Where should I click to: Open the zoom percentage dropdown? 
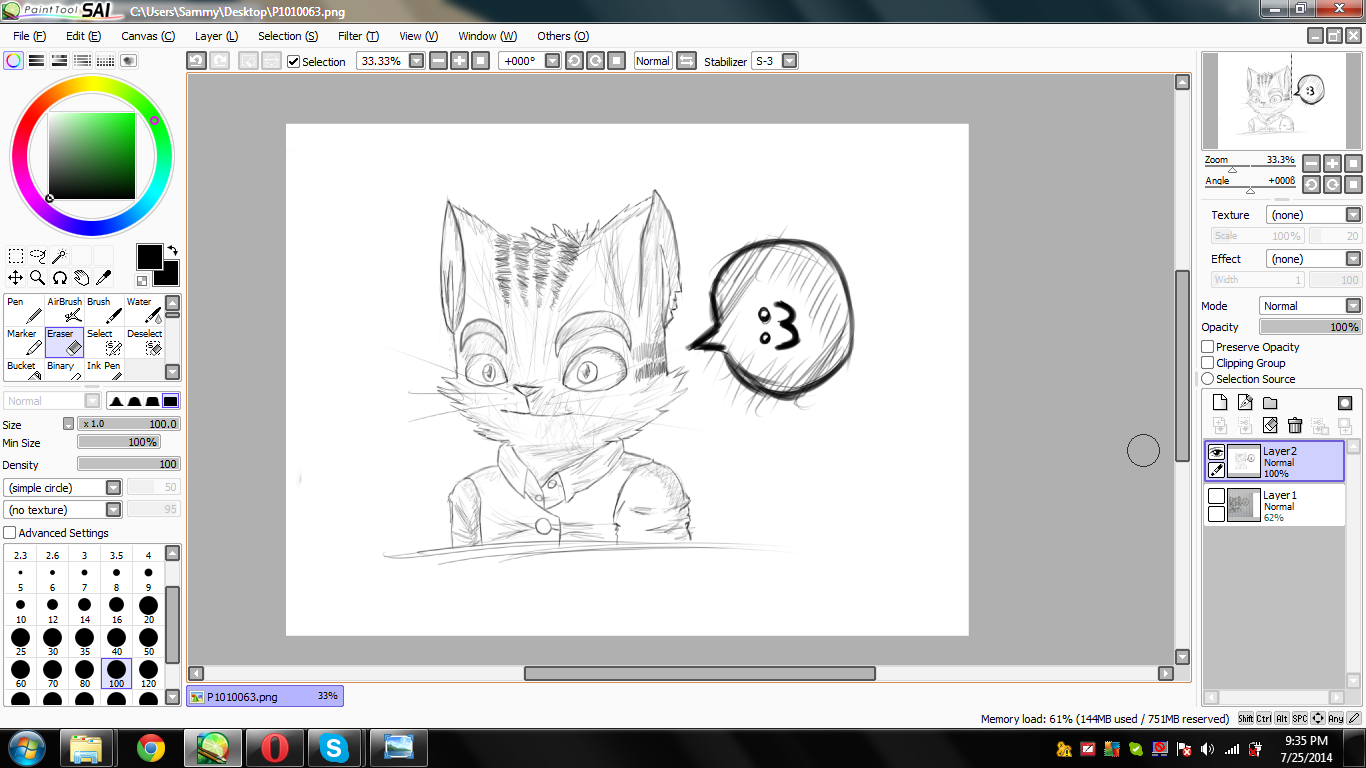[x=417, y=61]
